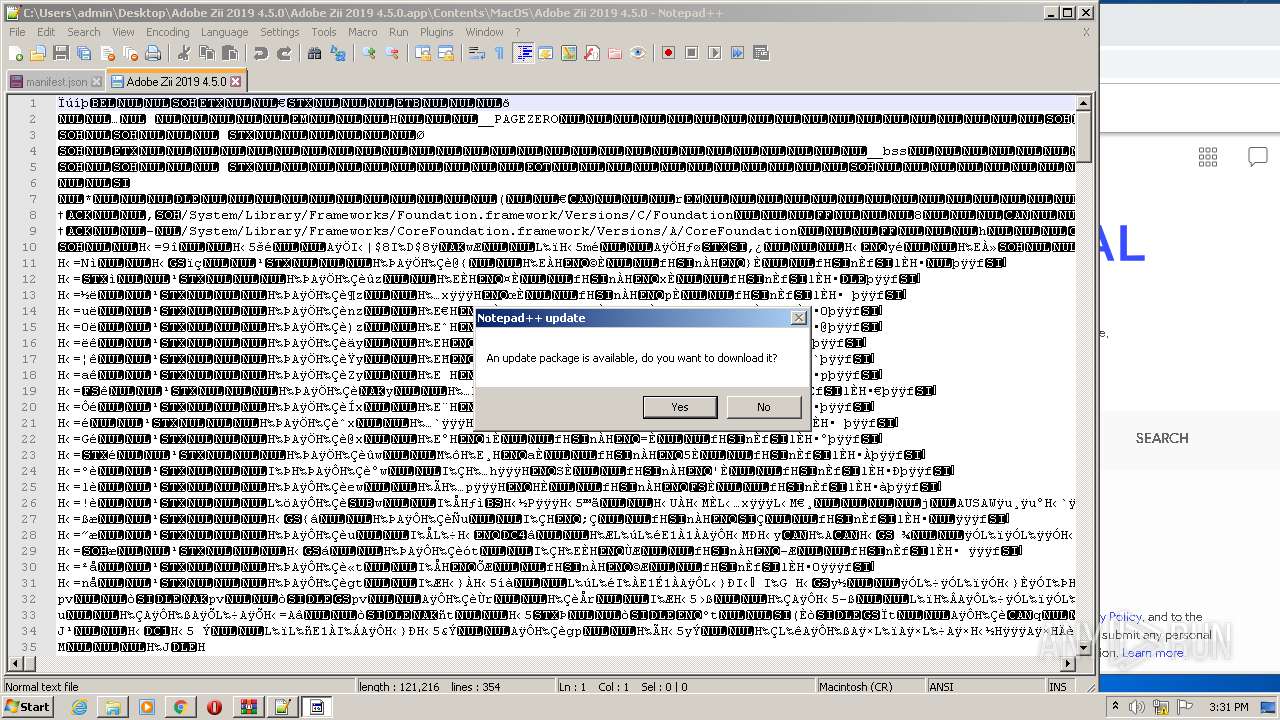The image size is (1280, 720).
Task: Click the Print toolbar icon
Action: click(x=152, y=53)
